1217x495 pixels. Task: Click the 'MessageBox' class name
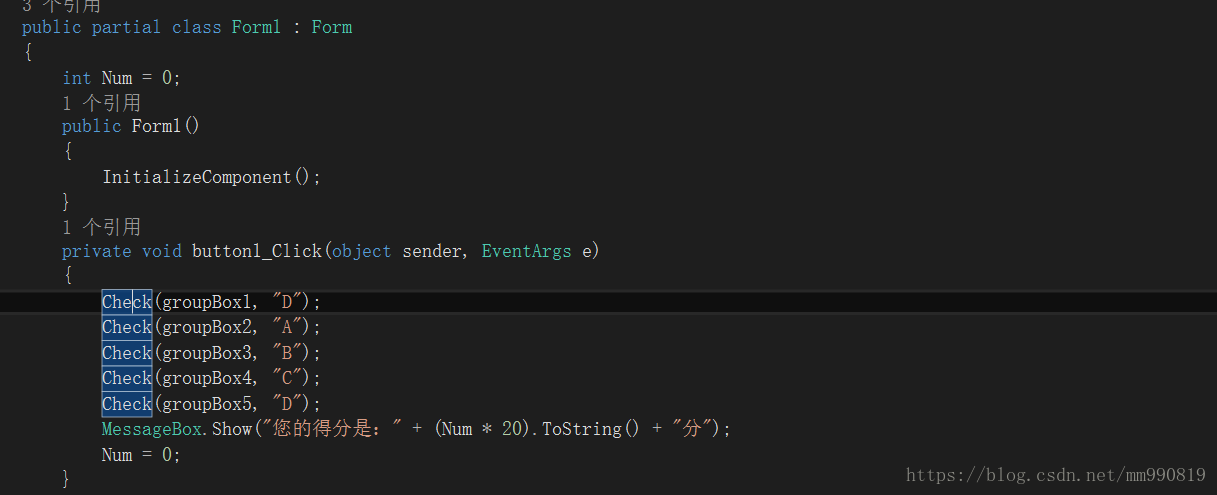coord(151,429)
